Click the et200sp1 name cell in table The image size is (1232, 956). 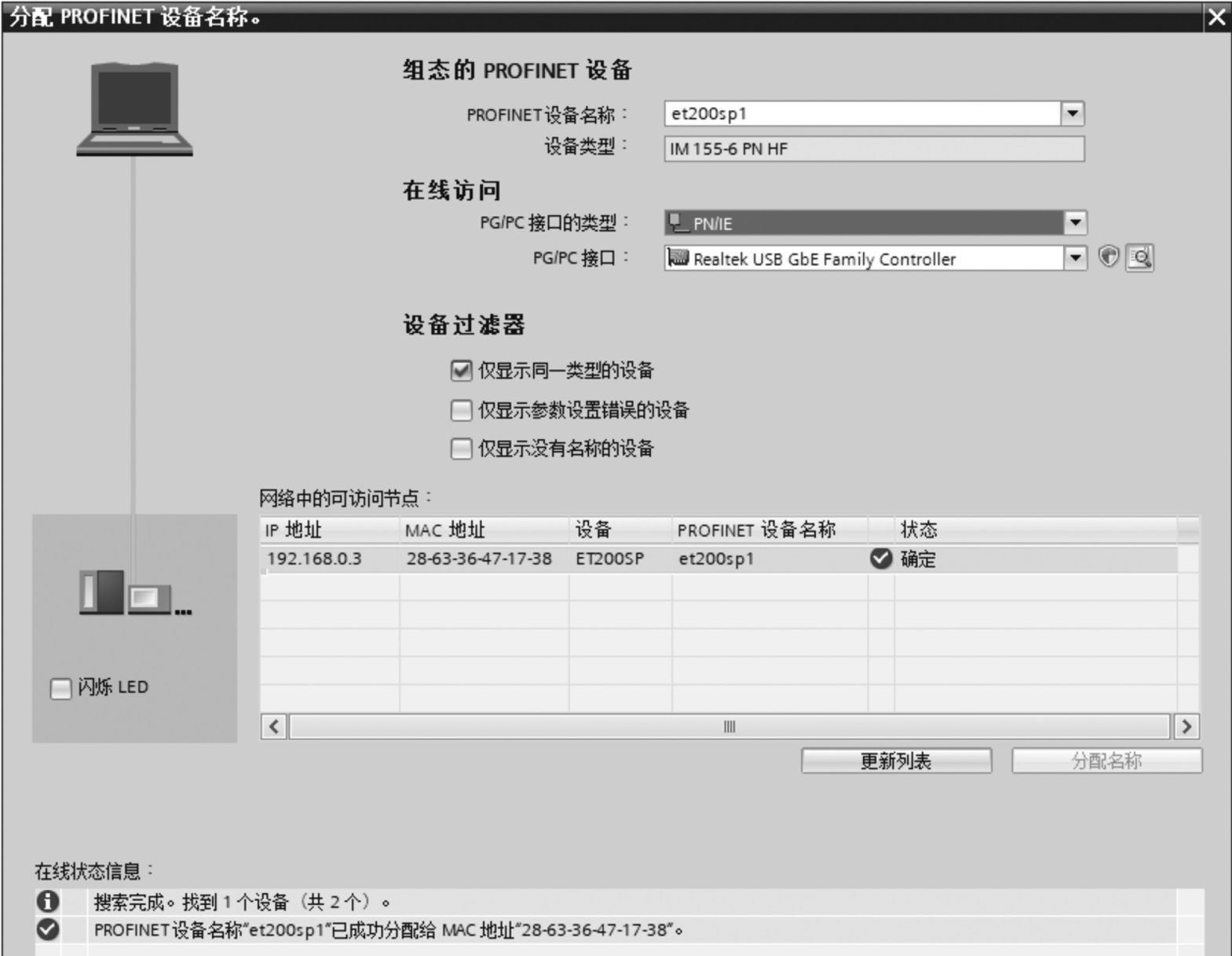click(770, 559)
